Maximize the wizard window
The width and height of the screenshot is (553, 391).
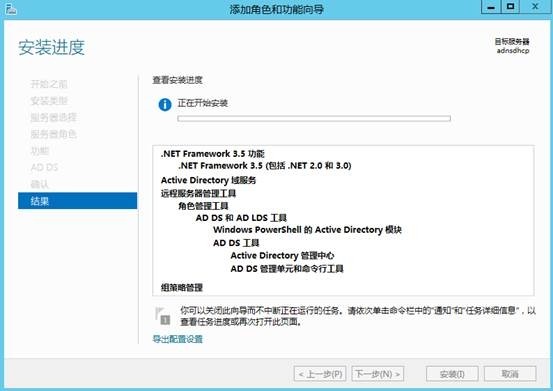tap(510, 7)
